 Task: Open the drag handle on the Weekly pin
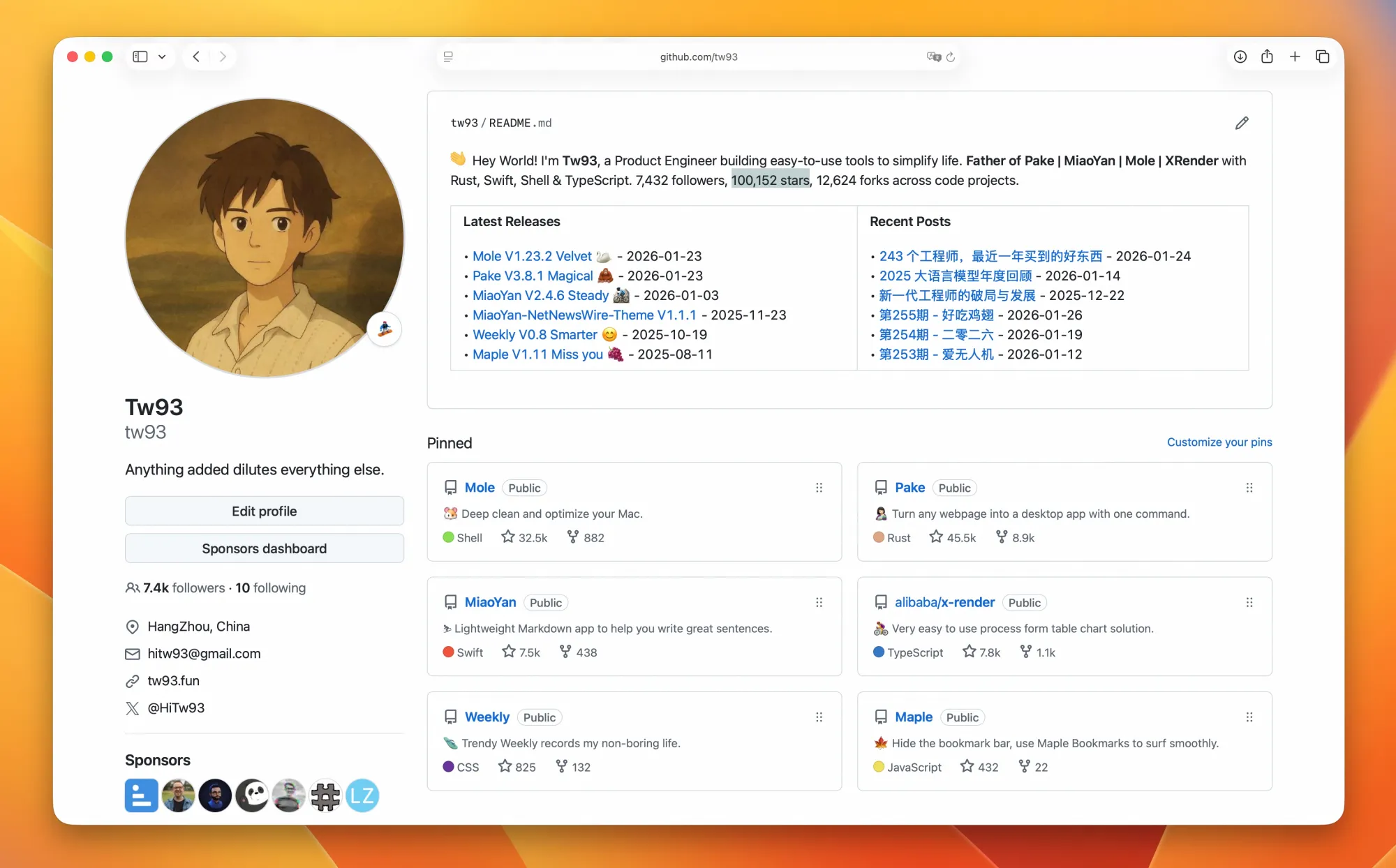click(x=819, y=717)
